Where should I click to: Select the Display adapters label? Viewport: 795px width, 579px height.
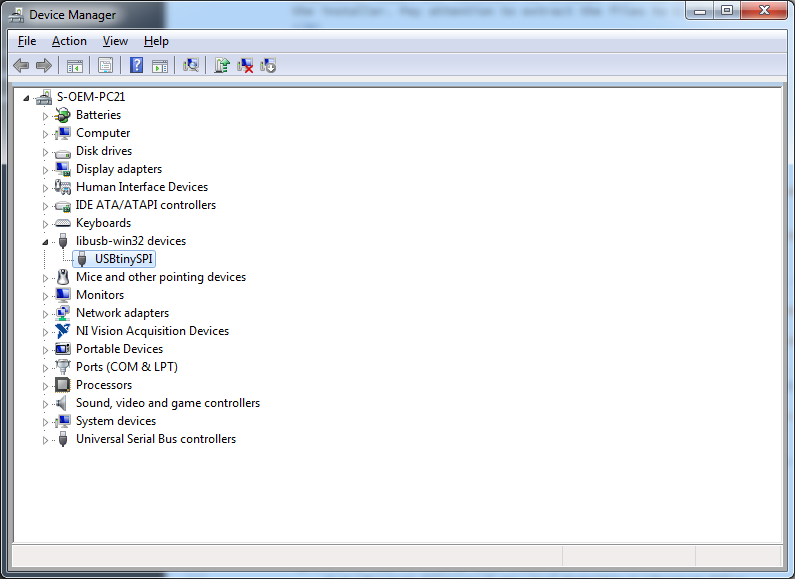(x=119, y=169)
